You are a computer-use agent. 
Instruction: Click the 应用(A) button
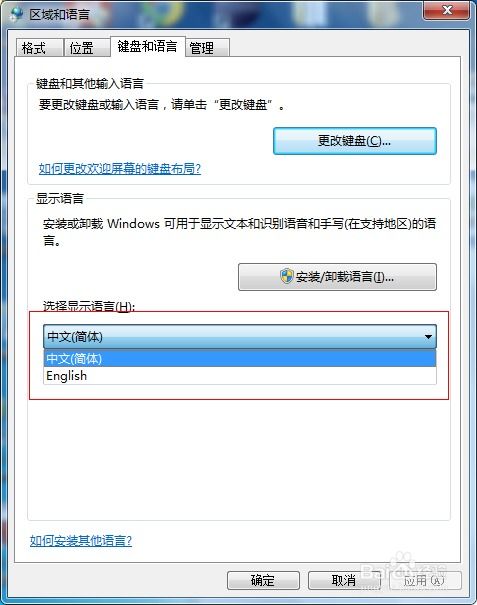(425, 580)
